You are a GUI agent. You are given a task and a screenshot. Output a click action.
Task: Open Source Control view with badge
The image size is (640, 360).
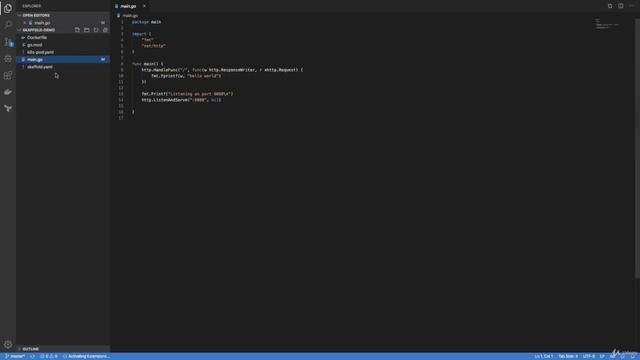click(8, 42)
